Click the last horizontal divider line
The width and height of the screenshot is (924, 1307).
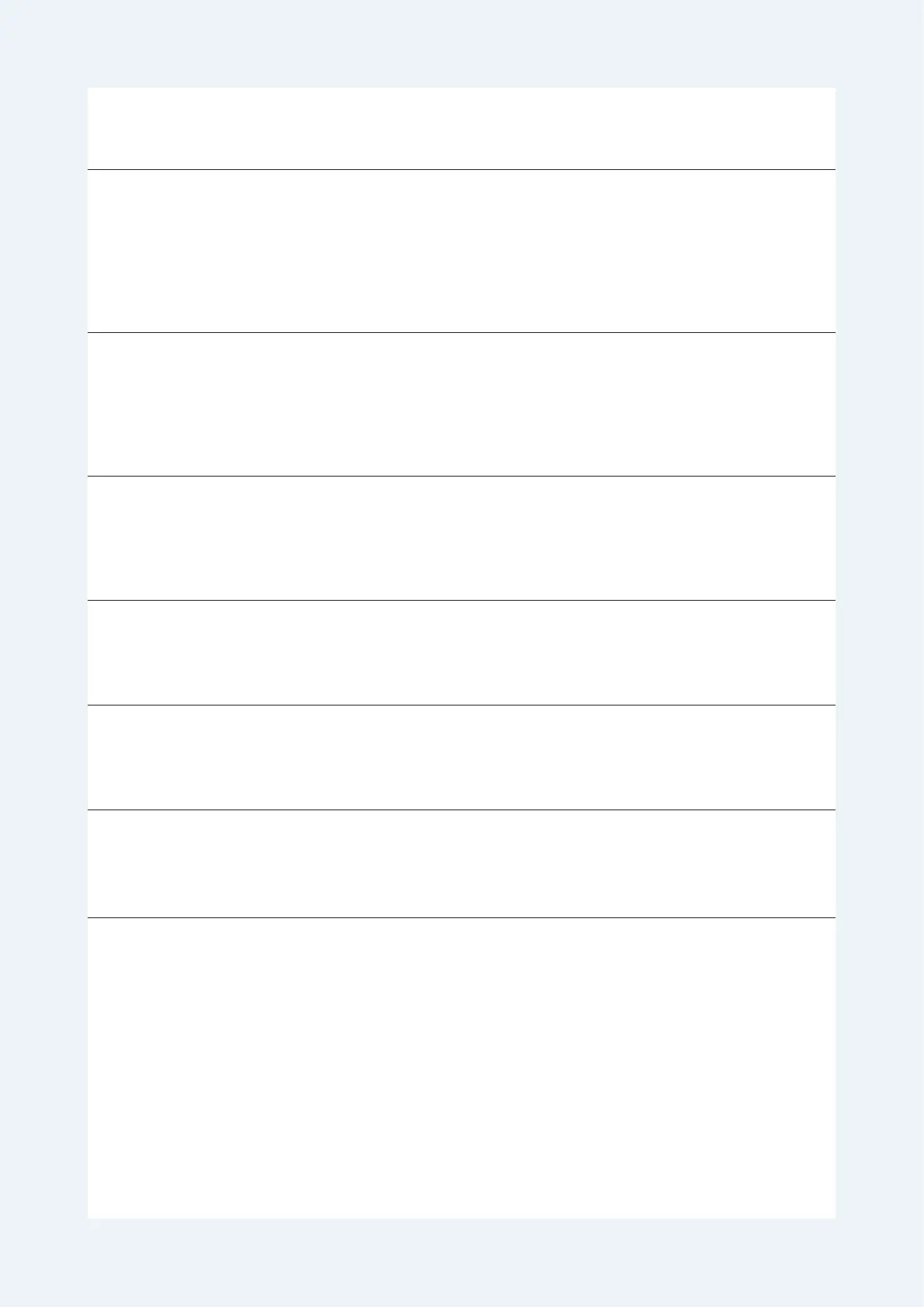pos(462,917)
